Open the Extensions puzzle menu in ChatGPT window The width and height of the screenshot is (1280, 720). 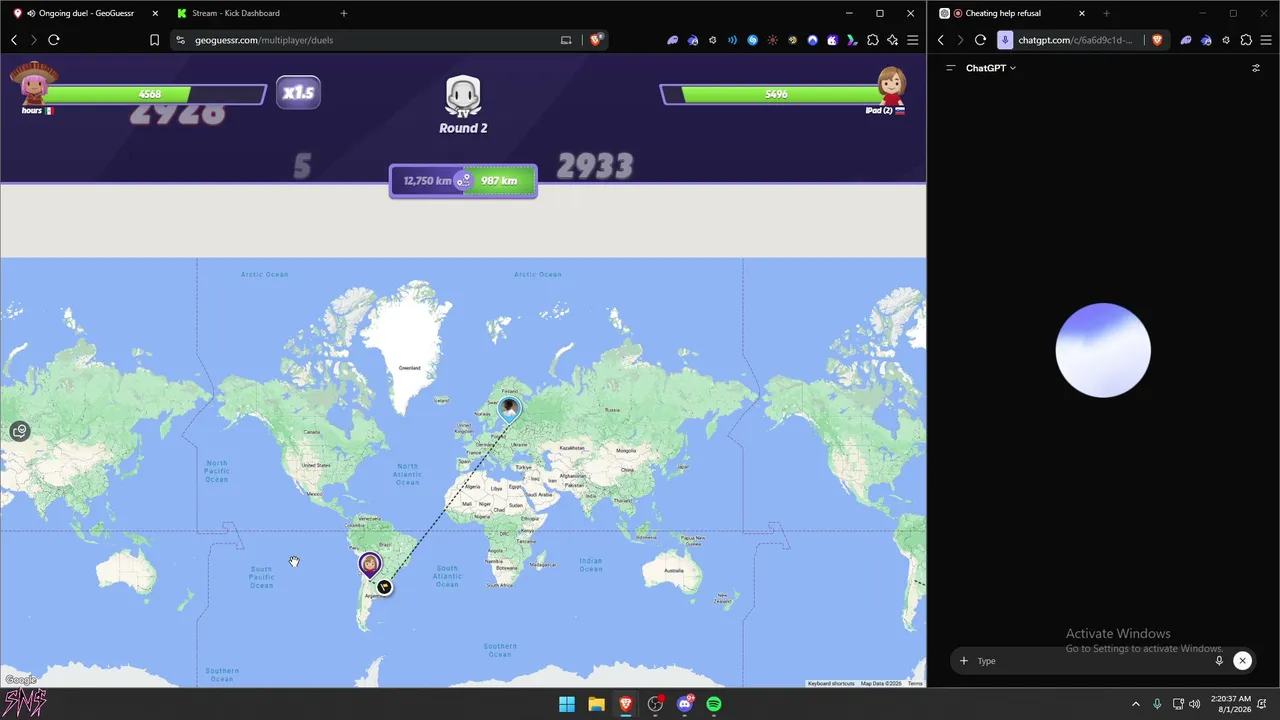(1246, 40)
